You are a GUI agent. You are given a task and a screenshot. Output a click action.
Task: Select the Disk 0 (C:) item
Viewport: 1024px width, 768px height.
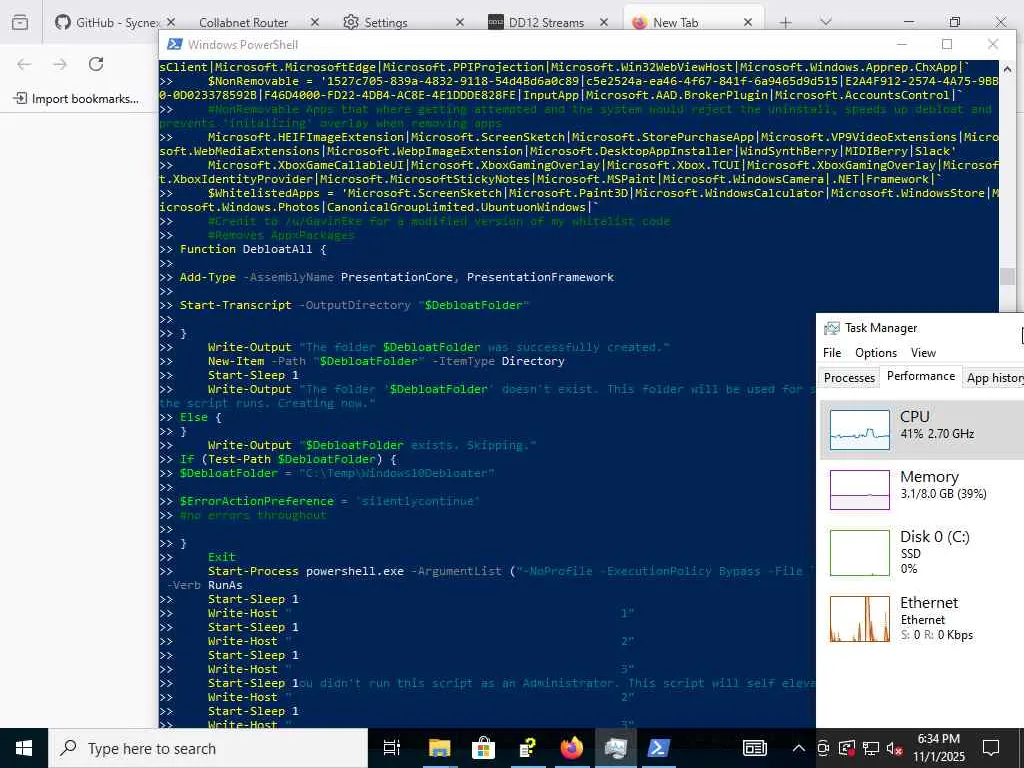921,552
